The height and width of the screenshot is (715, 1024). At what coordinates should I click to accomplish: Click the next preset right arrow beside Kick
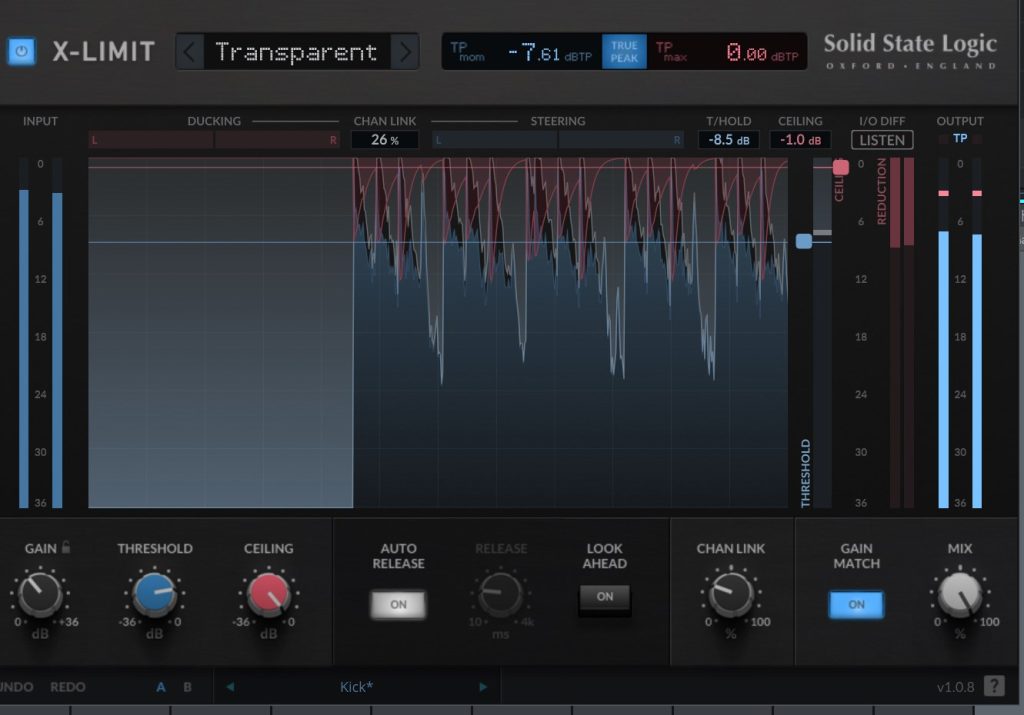483,687
